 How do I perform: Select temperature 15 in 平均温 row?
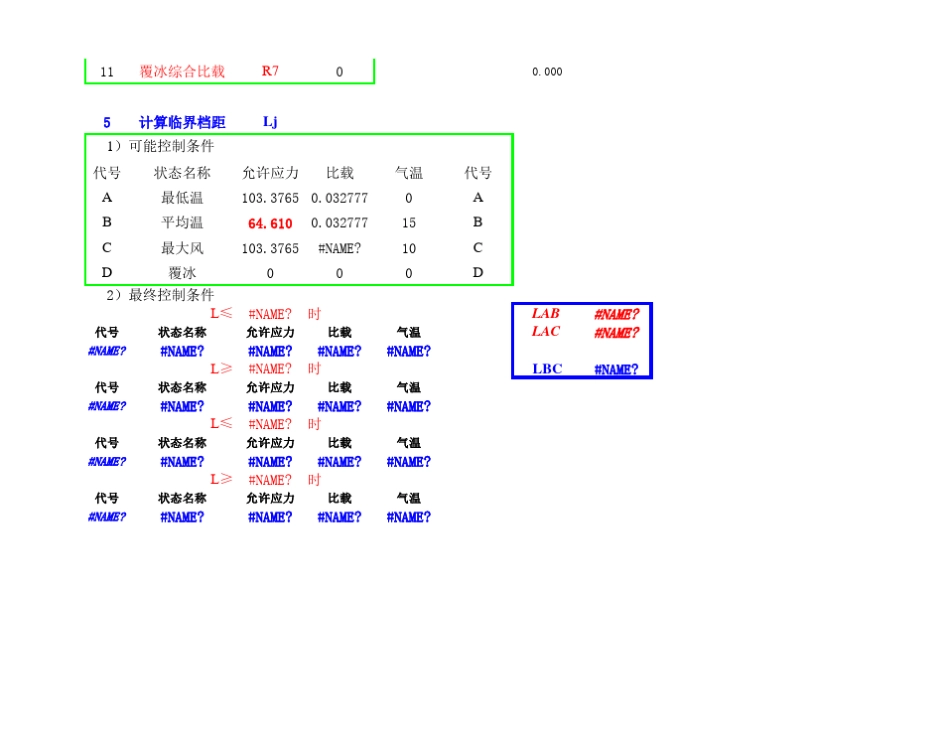pyautogui.click(x=409, y=223)
